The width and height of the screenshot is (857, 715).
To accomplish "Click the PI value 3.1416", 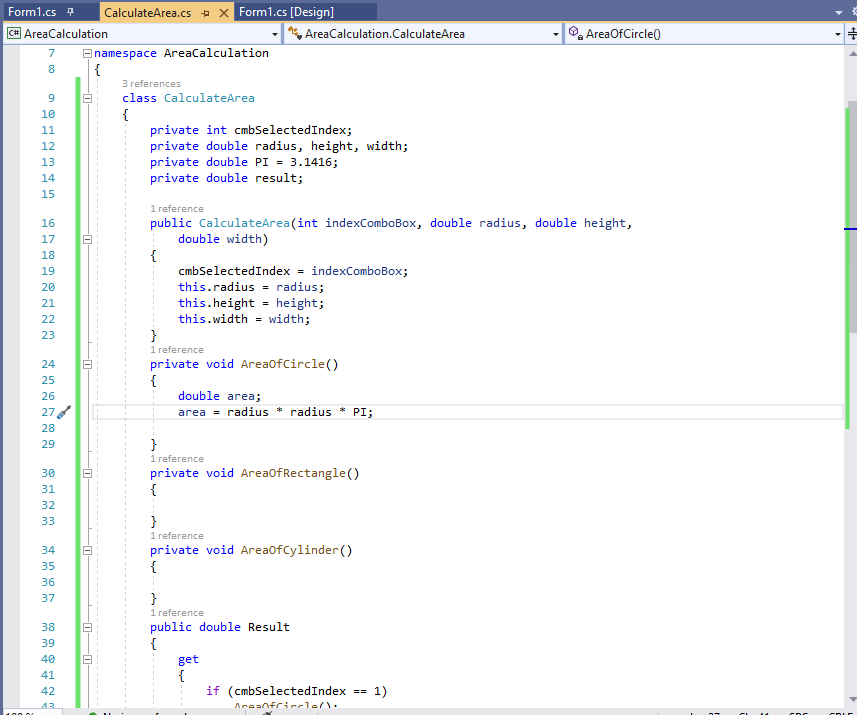I will tap(311, 162).
